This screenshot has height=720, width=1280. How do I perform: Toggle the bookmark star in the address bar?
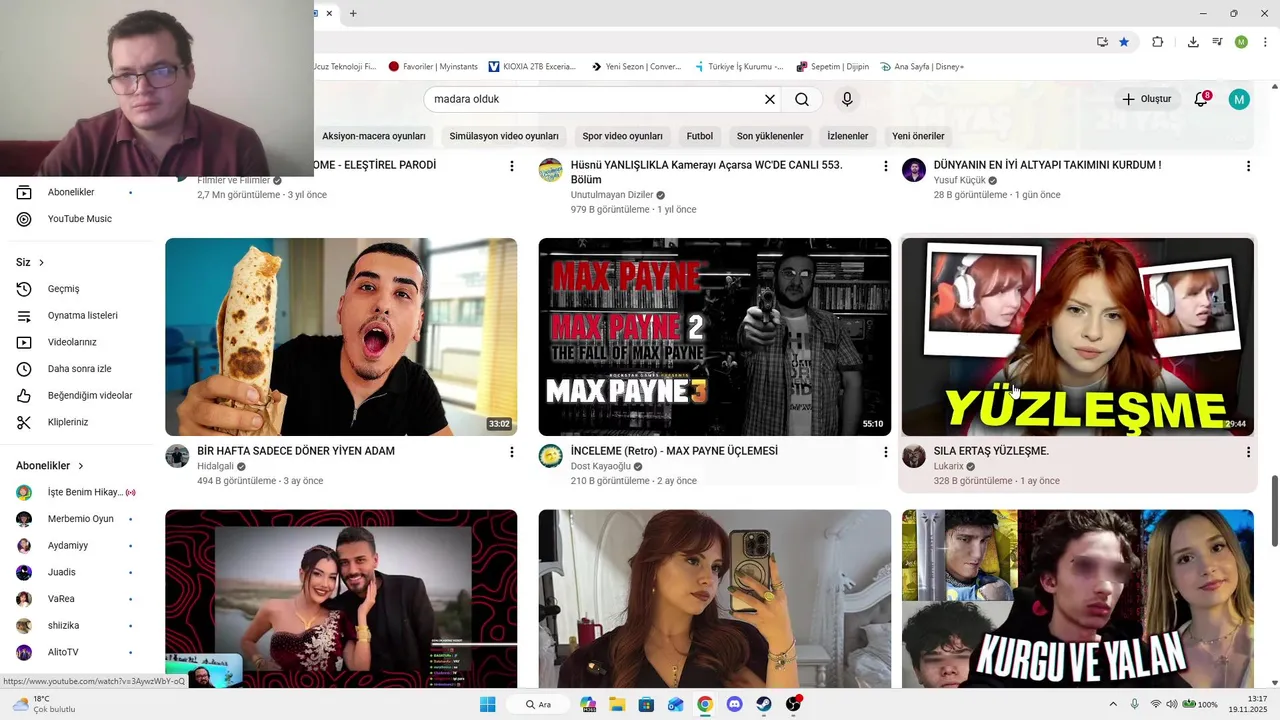coord(1124,42)
